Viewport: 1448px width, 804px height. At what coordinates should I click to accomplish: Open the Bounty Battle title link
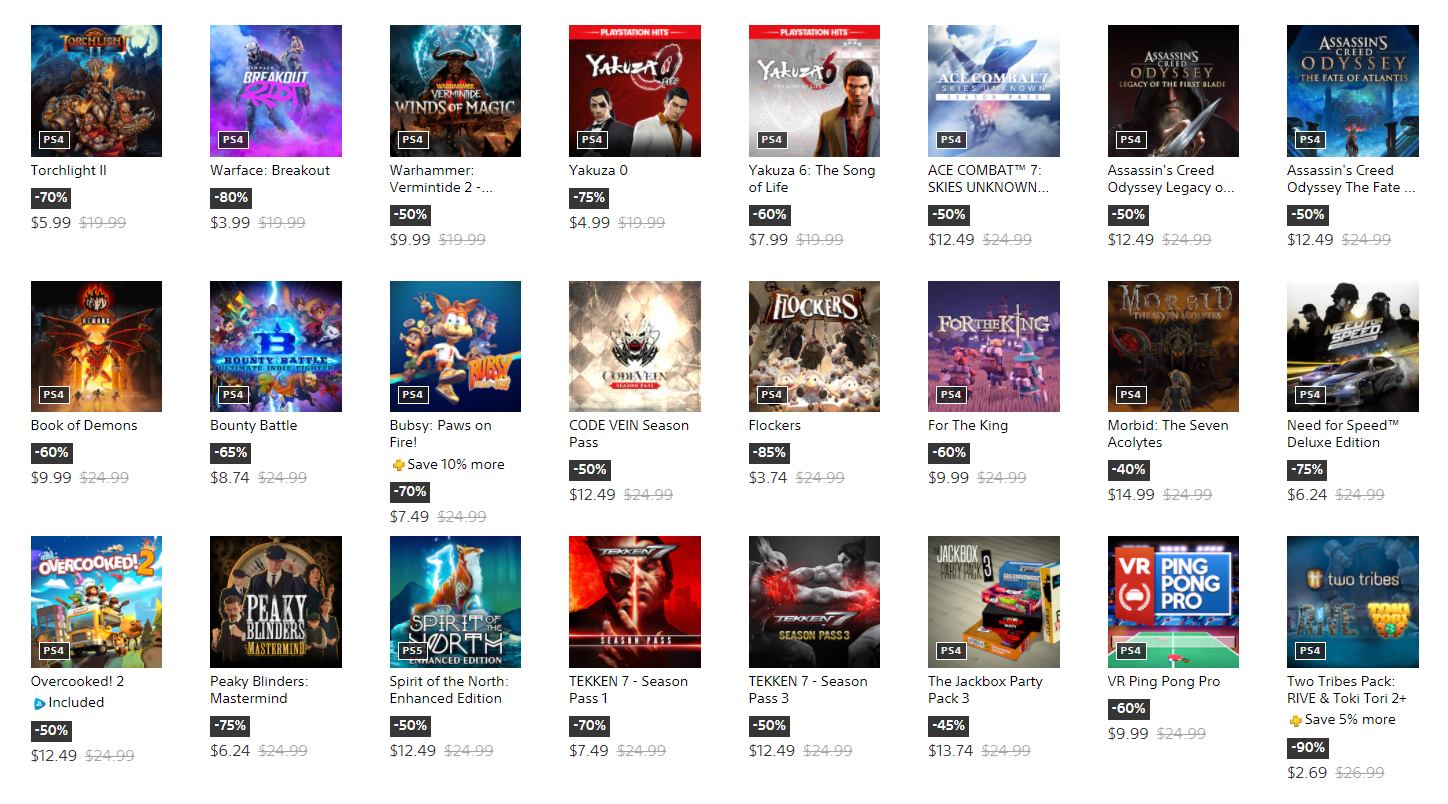click(254, 426)
